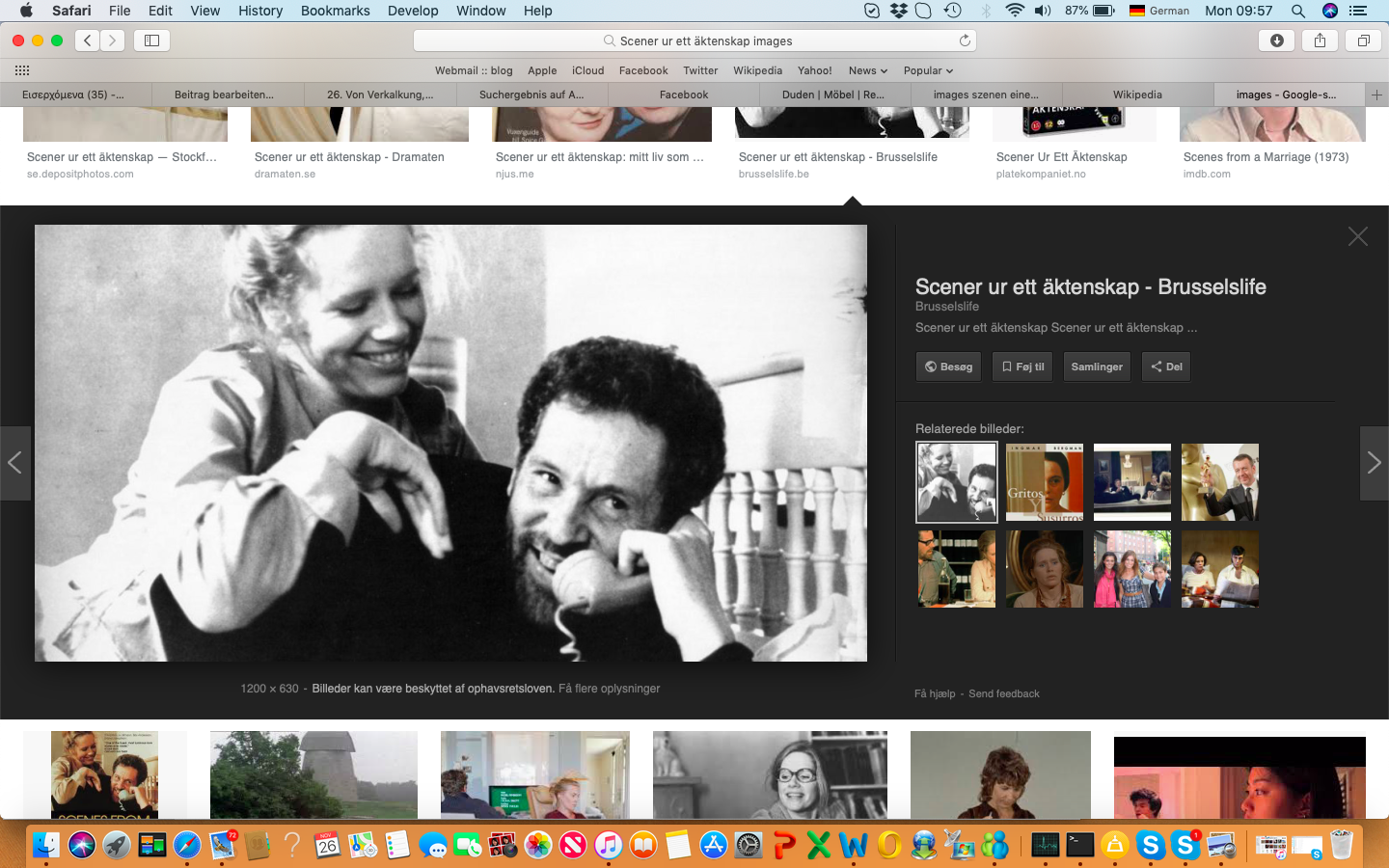Open the large black-and-white preview photo
The image size is (1389, 868).
click(x=450, y=443)
